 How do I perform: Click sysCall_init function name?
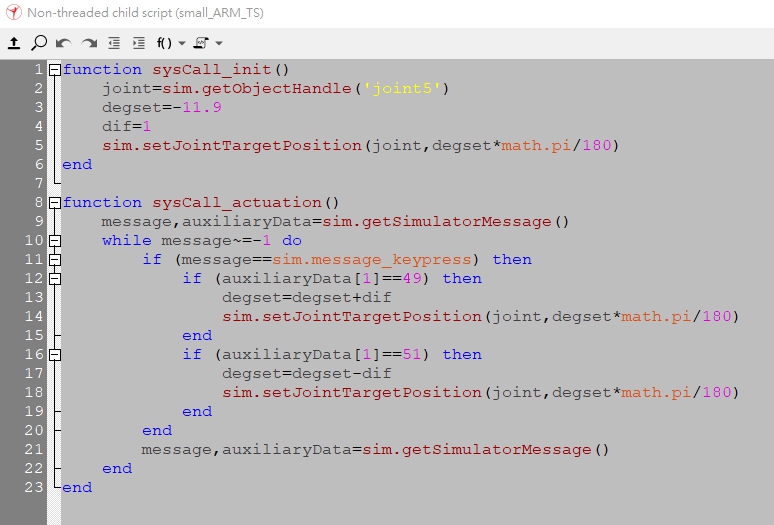click(x=212, y=70)
